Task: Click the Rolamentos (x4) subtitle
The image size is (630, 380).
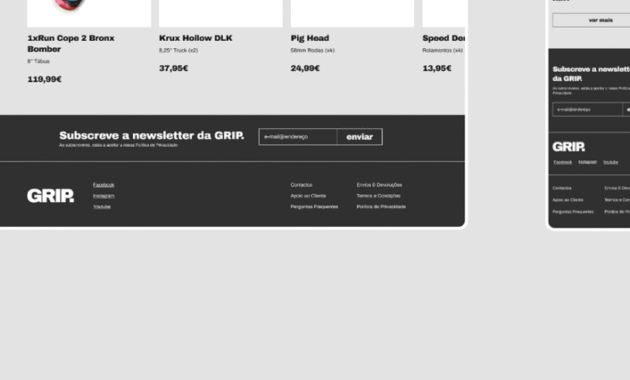Action: 442,50
